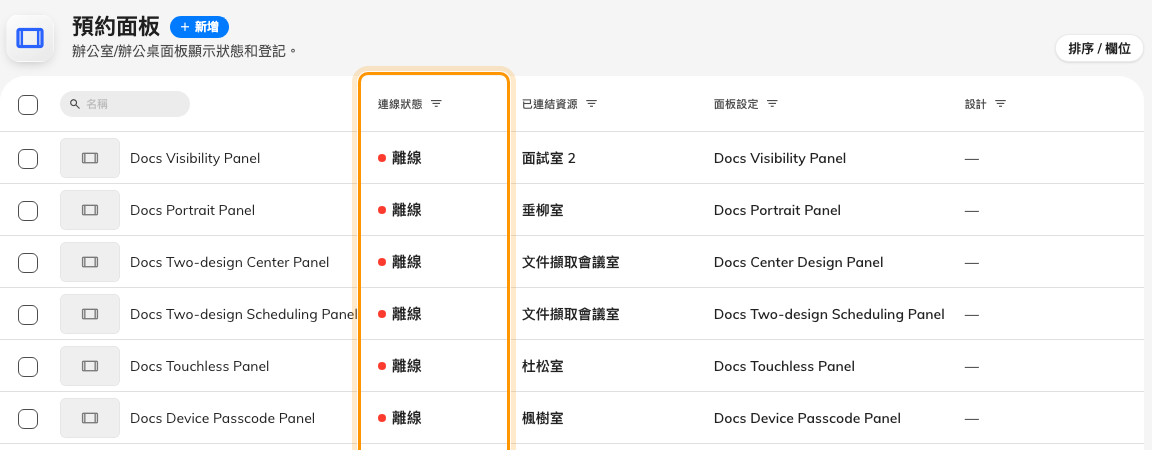1152x450 pixels.
Task: Sort by 設計 column header
Action: click(x=976, y=104)
